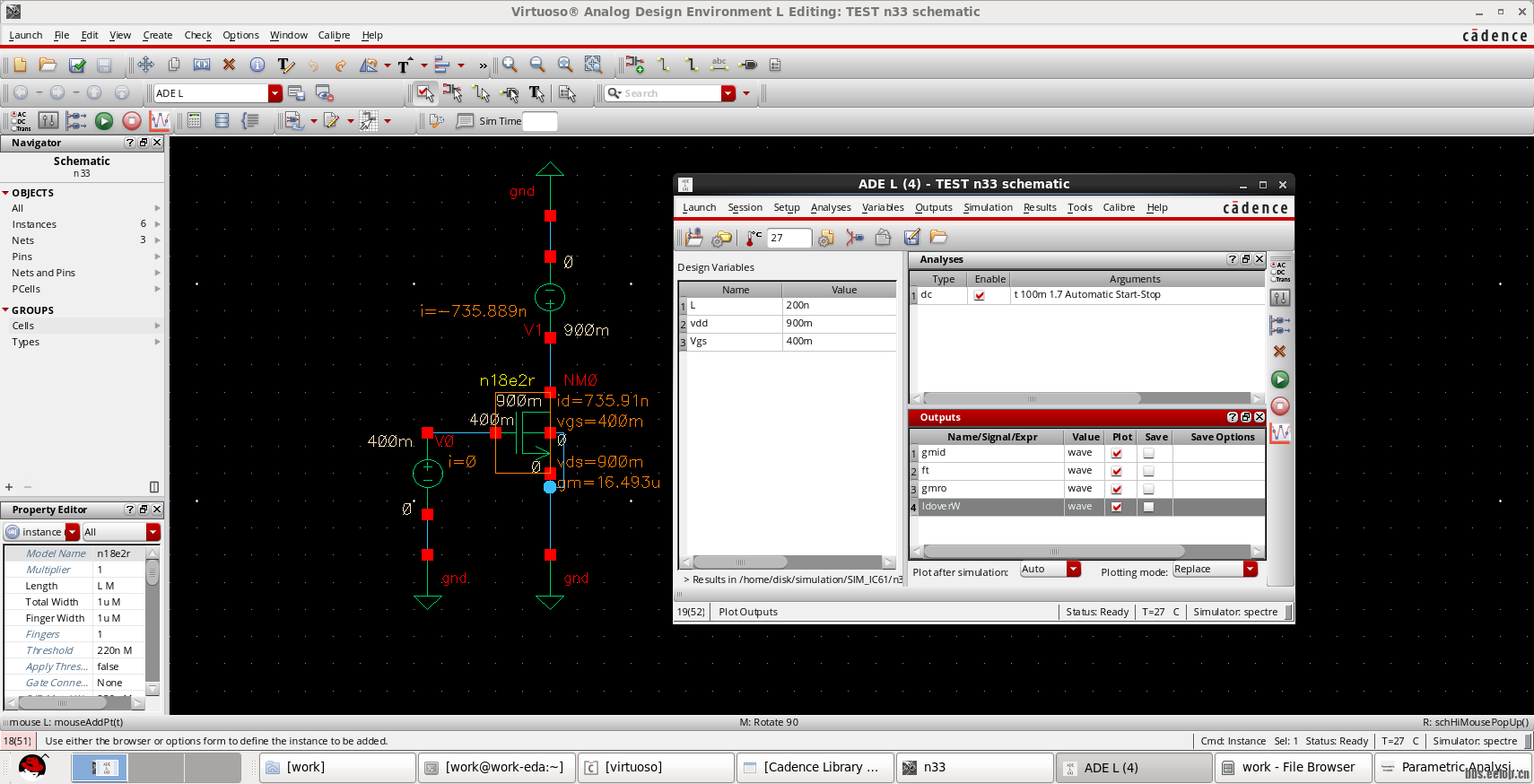Toggle the Plot checkbox for IdoverW output
Viewport: 1534px width, 784px height.
tap(1117, 507)
